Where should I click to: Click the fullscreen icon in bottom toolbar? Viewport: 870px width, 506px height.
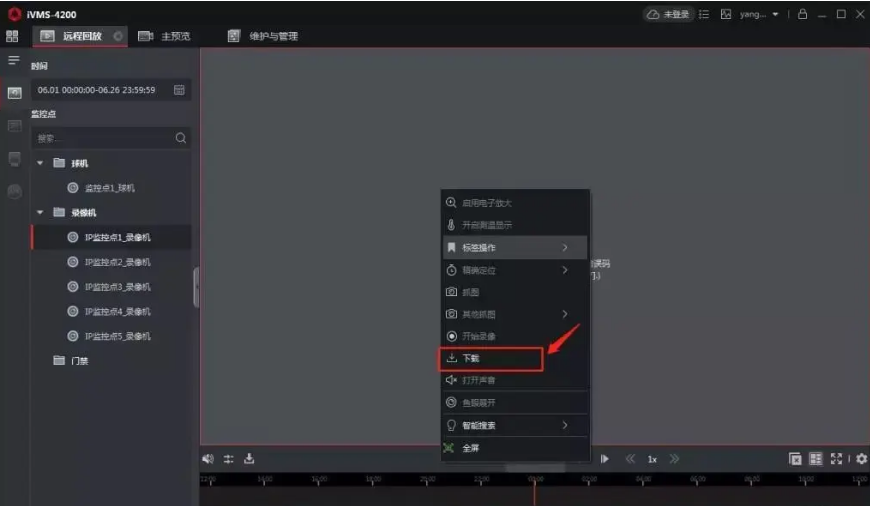(836, 459)
